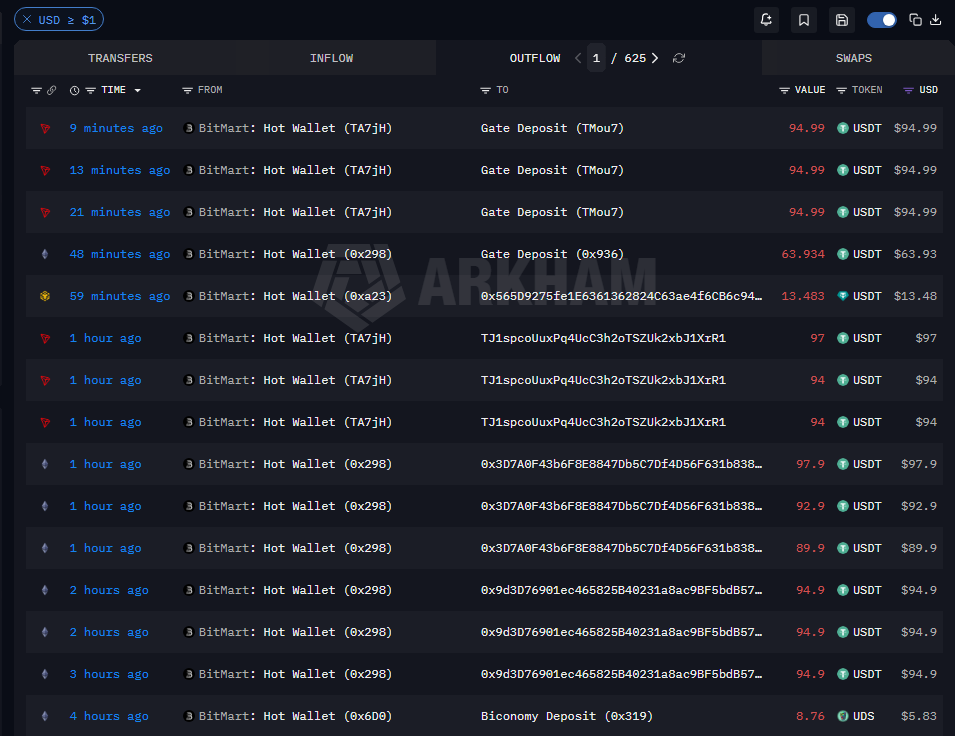The image size is (955, 736).
Task: Click the USD amount $5.83
Action: point(919,716)
